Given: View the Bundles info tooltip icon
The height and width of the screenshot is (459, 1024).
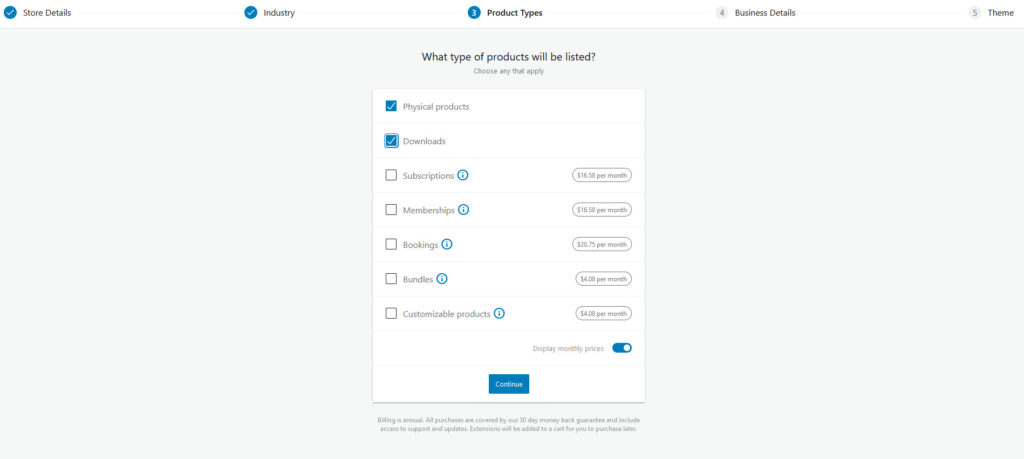Looking at the screenshot, I should point(442,279).
